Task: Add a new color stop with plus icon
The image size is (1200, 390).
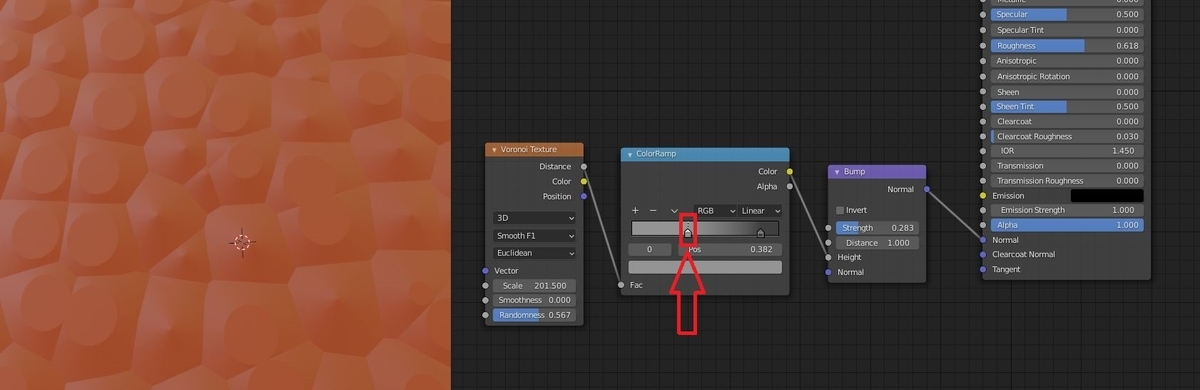Action: [x=635, y=211]
